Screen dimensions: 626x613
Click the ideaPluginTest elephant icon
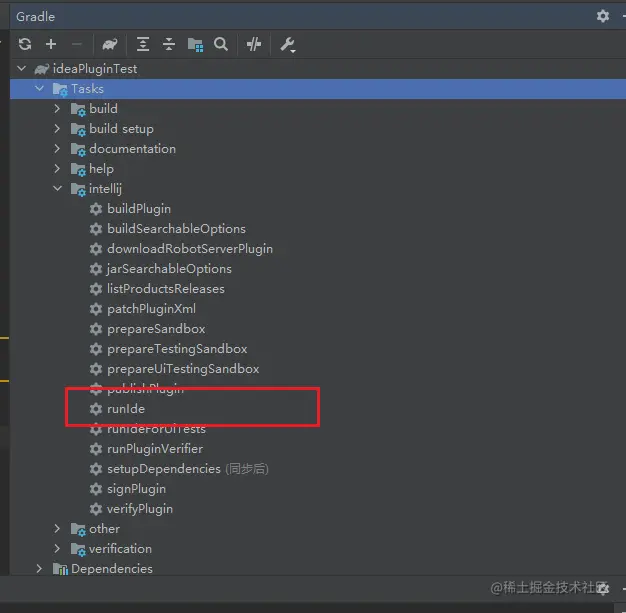[x=42, y=69]
